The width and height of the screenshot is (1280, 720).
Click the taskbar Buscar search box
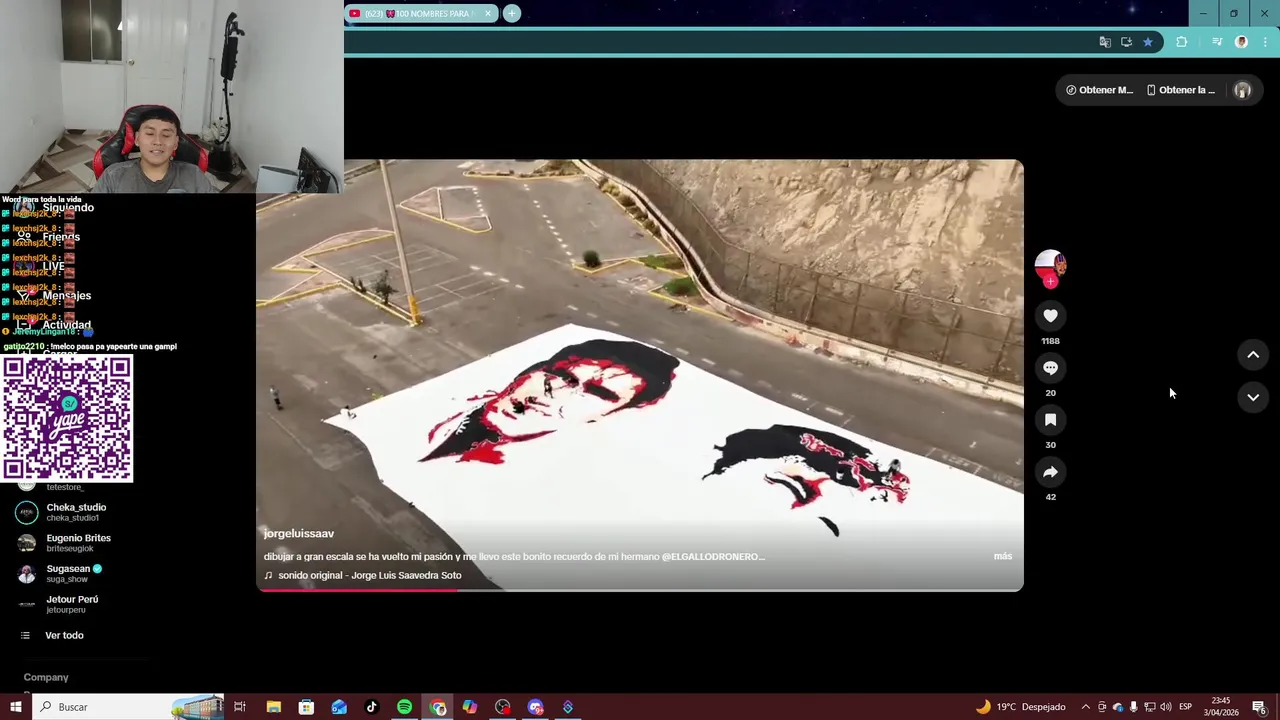tap(128, 707)
